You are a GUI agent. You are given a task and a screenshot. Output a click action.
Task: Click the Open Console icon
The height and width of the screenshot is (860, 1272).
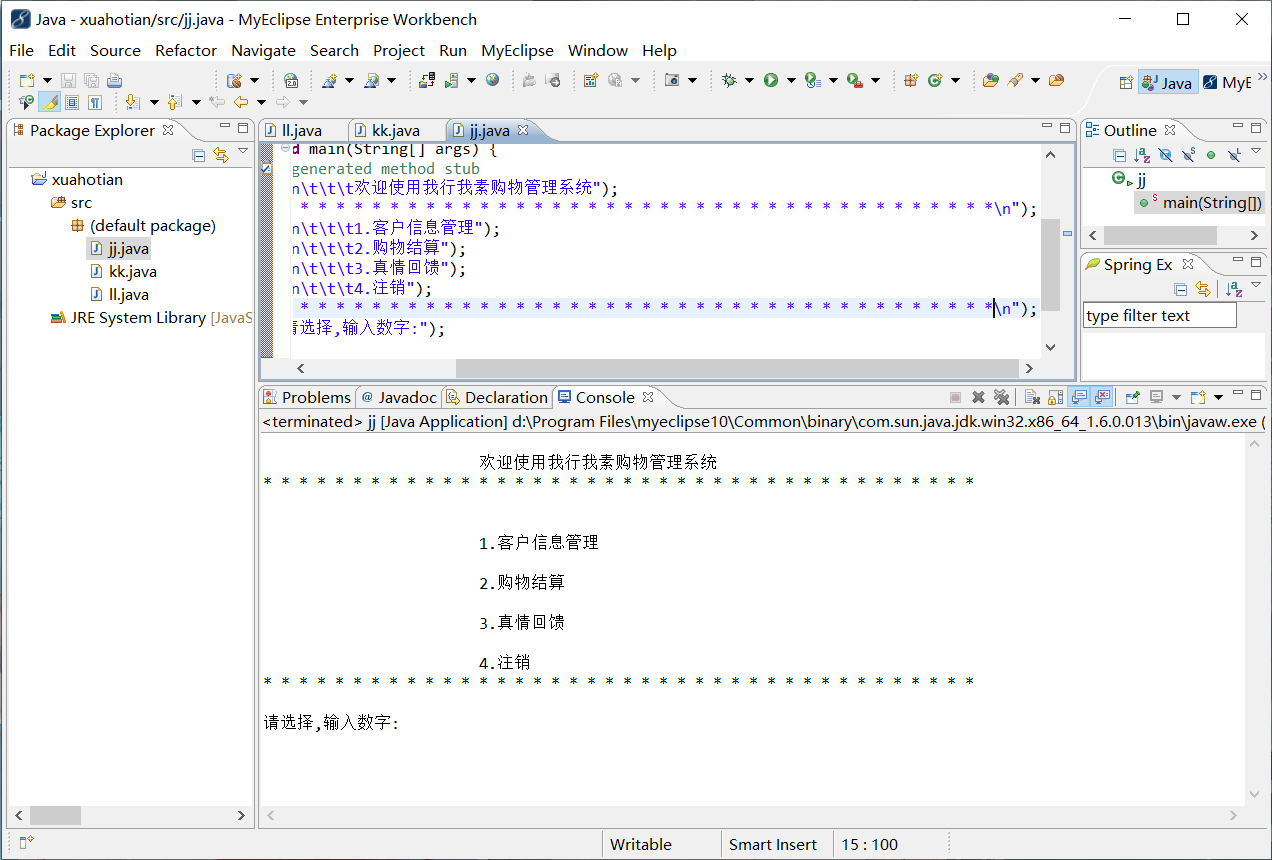click(1198, 397)
